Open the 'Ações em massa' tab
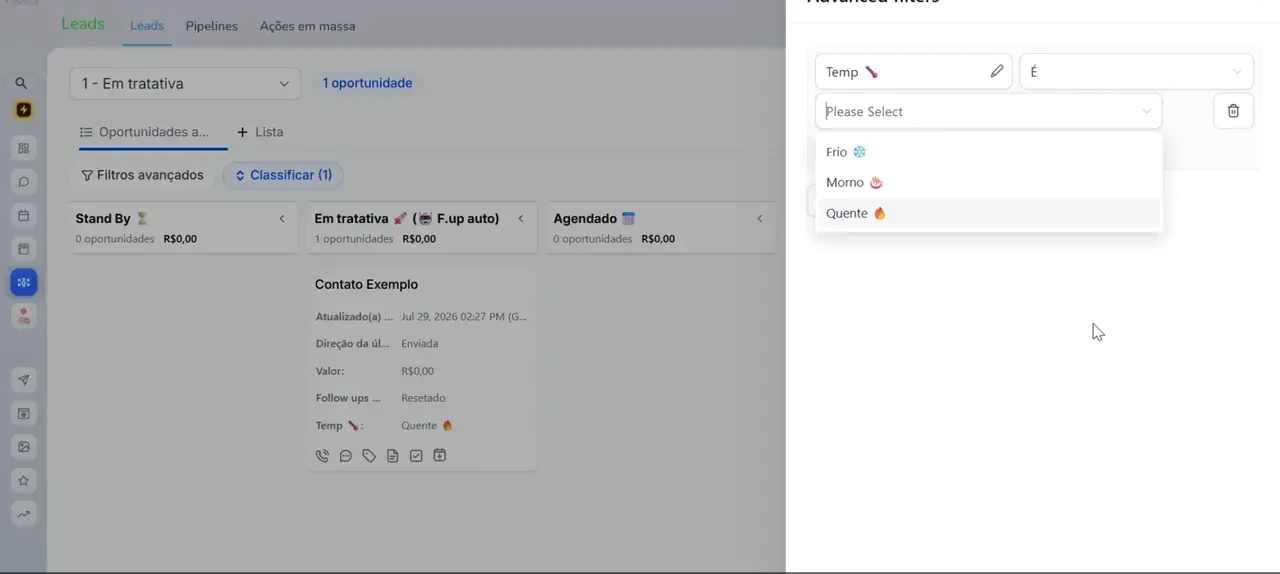Screen dimensions: 1280x574 point(307,26)
